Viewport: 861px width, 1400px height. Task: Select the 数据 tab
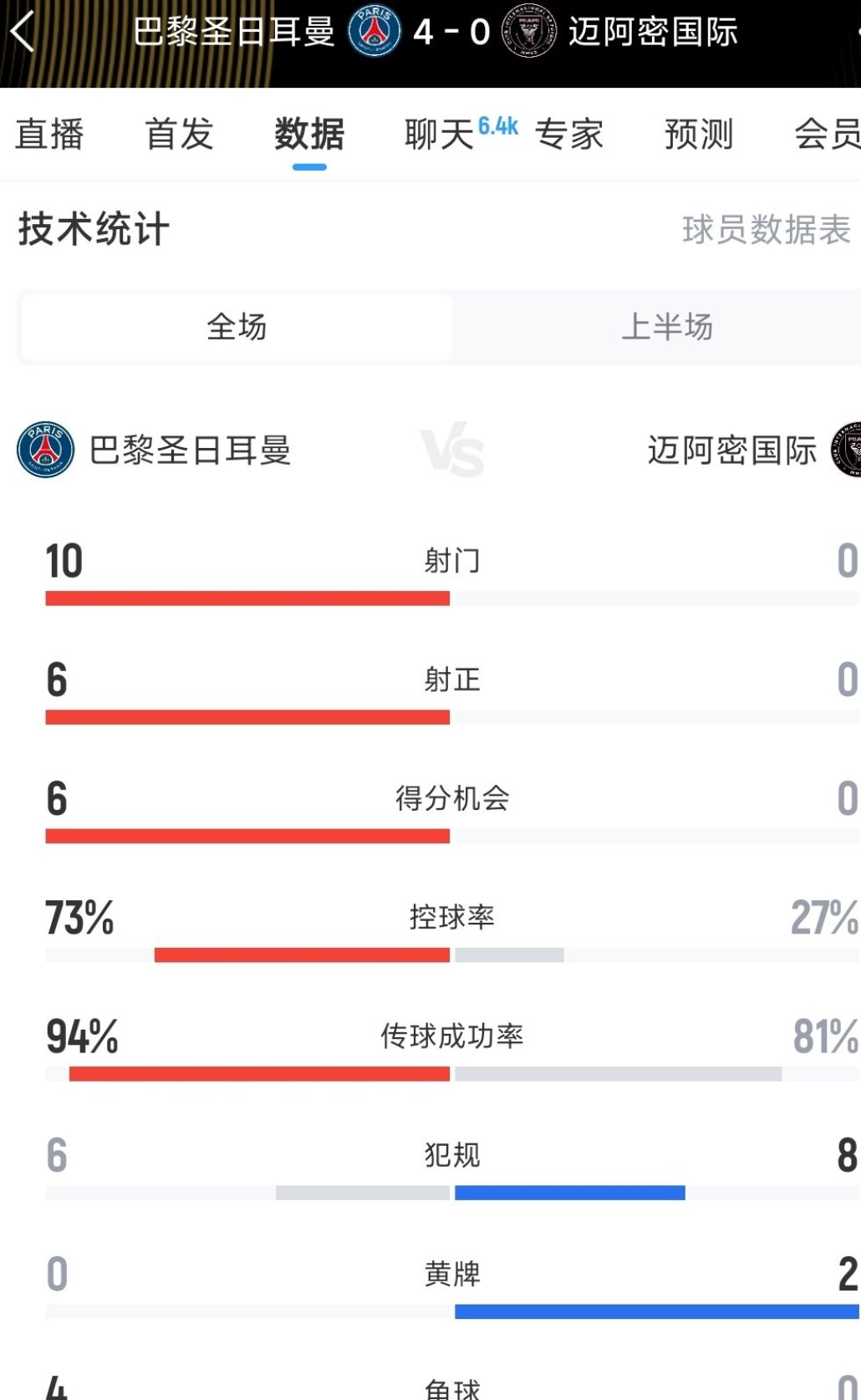tap(309, 134)
